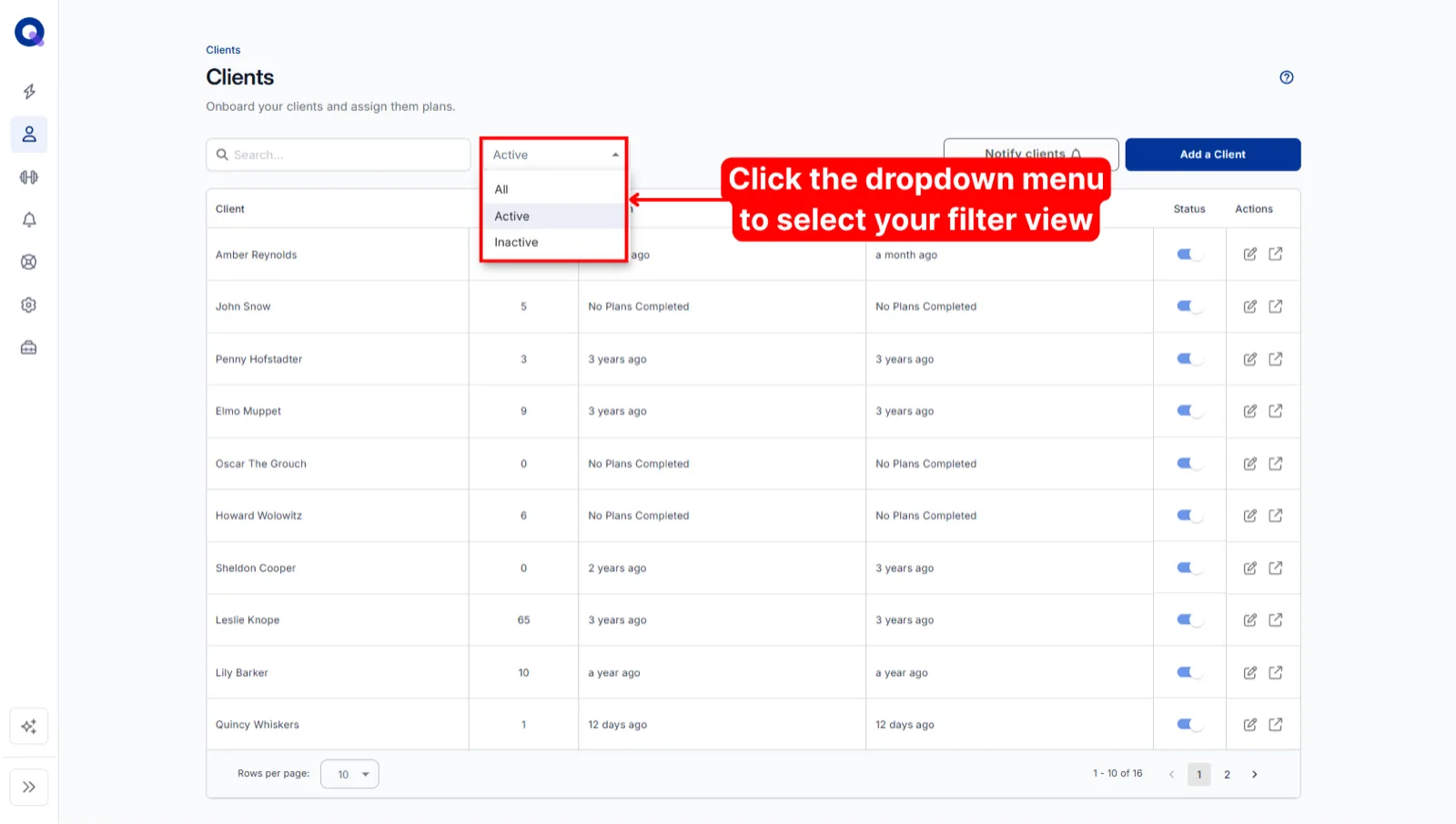This screenshot has height=824, width=1456.
Task: Expand the sidebar with the double chevron
Action: (29, 788)
